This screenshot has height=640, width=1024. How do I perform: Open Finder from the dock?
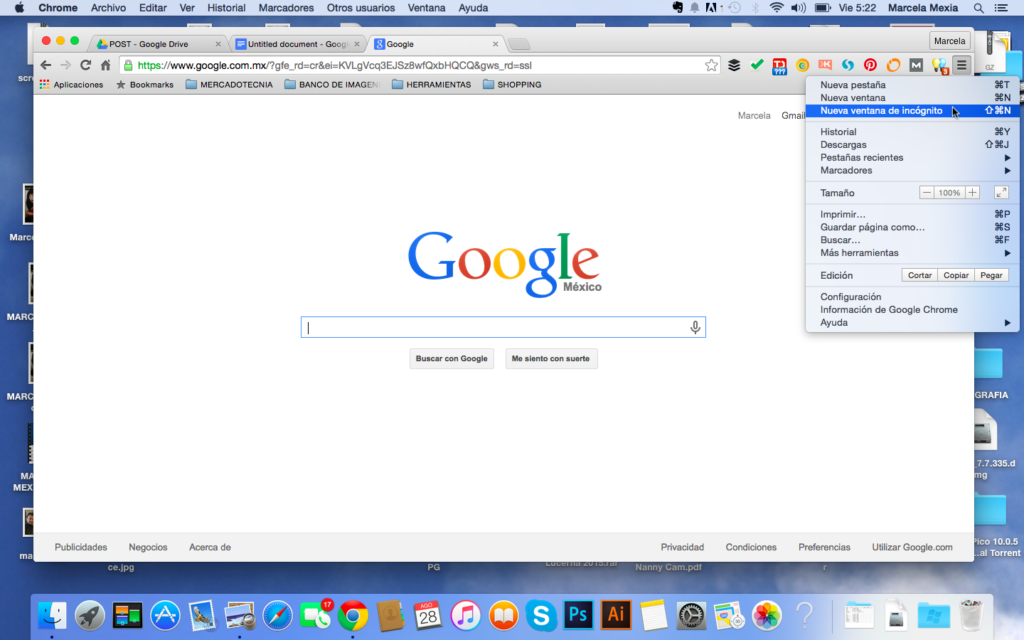[x=52, y=615]
